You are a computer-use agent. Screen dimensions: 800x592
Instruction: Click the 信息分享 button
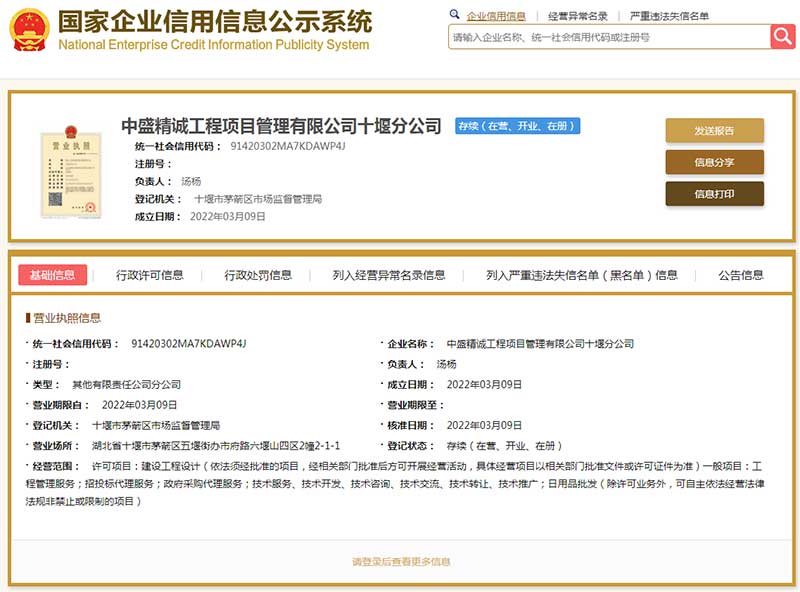[x=714, y=162]
